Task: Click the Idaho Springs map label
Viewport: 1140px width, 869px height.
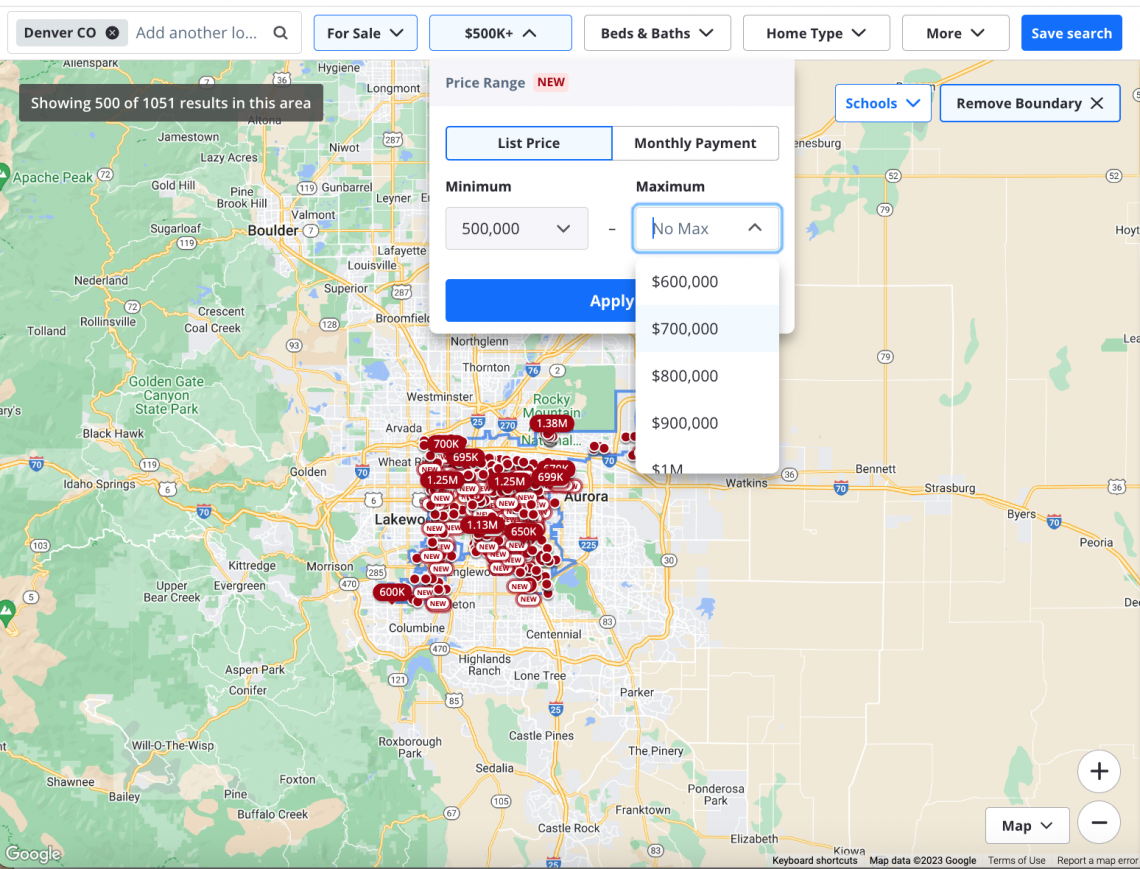Action: tap(99, 484)
